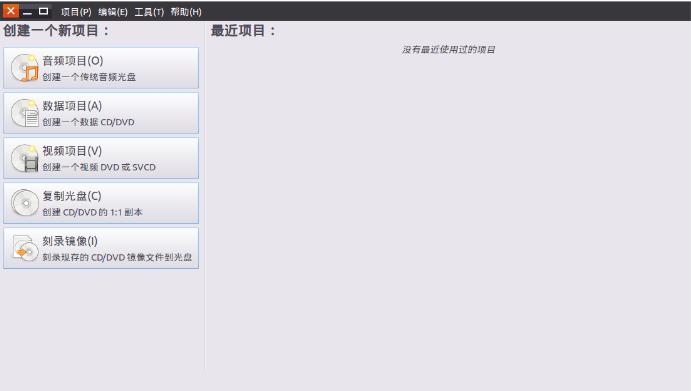This screenshot has width=691, height=391.
Task: Click the 创建一个传统音频光盘 description
Action: pyautogui.click(x=89, y=77)
